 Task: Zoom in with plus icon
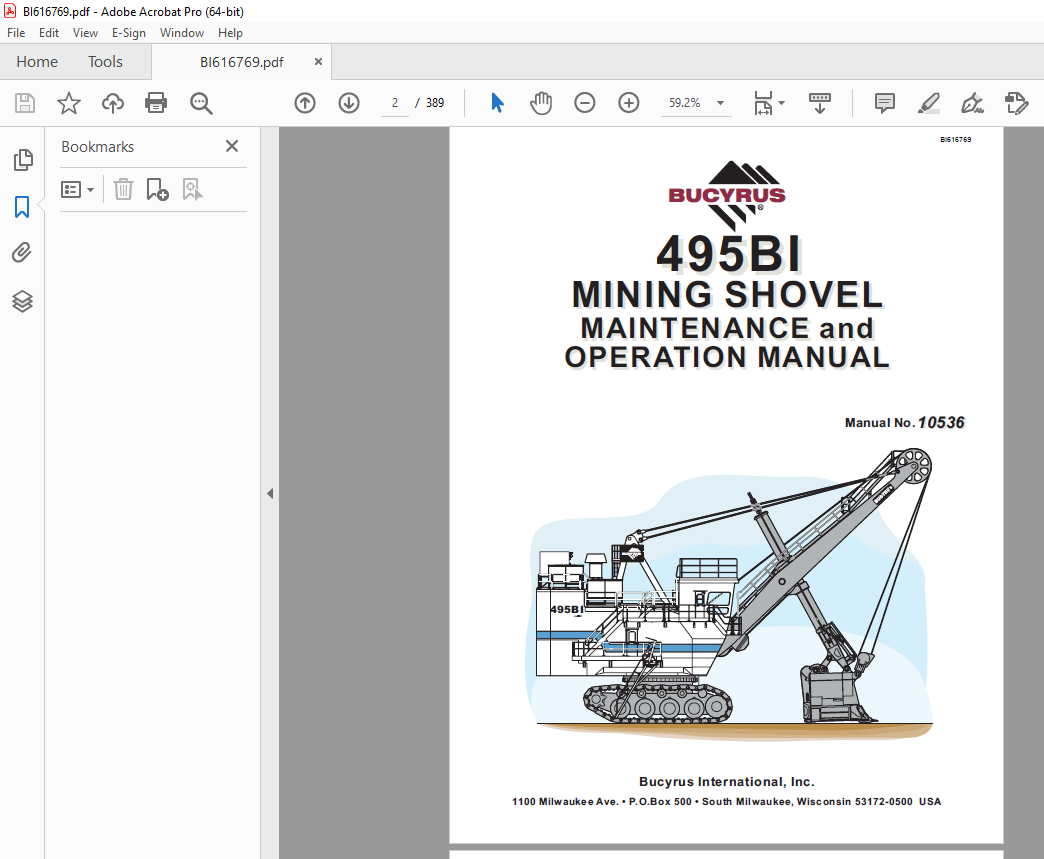click(629, 103)
